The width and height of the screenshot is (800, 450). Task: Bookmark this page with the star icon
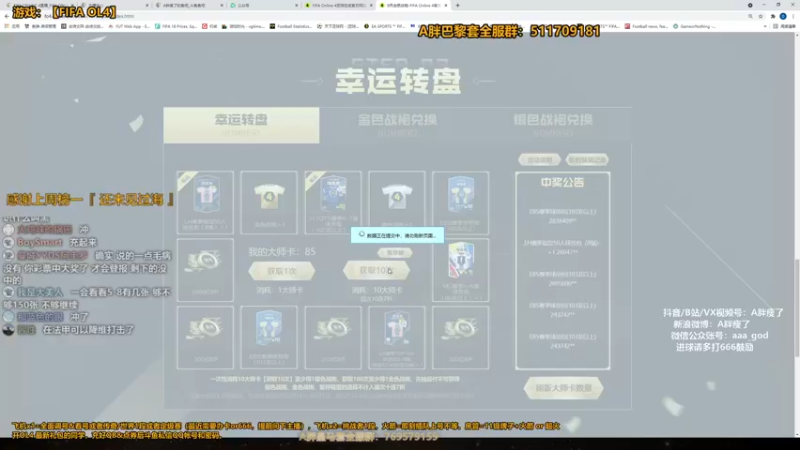coord(761,16)
